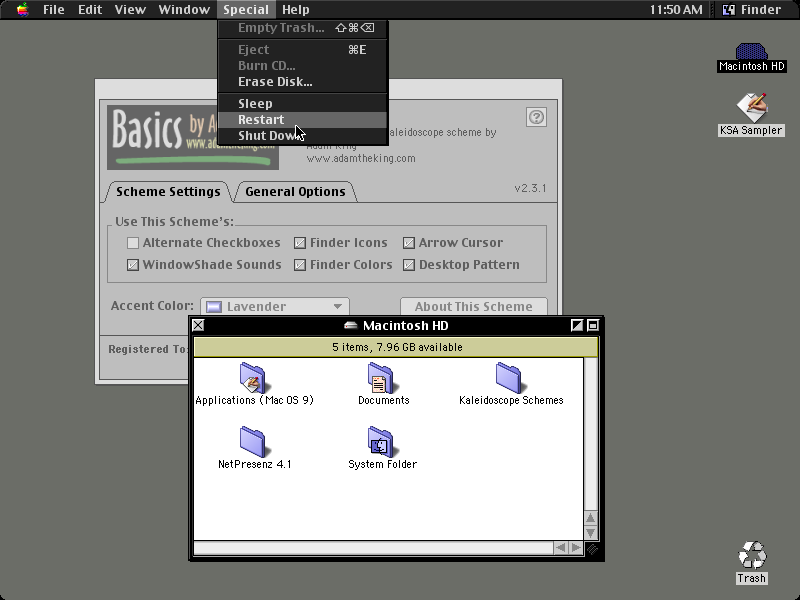This screenshot has width=800, height=600.
Task: Click the Basics scheme logo banner
Action: 193,138
